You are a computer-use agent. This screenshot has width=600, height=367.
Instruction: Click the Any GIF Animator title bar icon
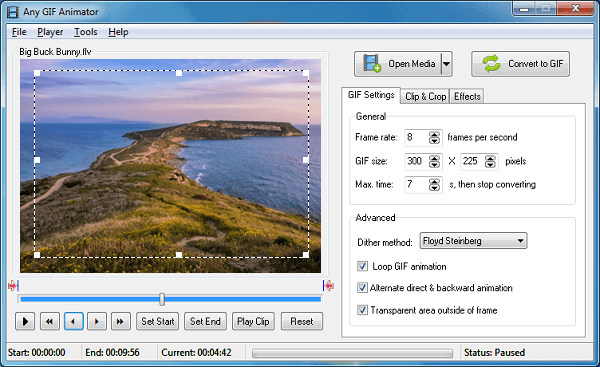point(13,12)
